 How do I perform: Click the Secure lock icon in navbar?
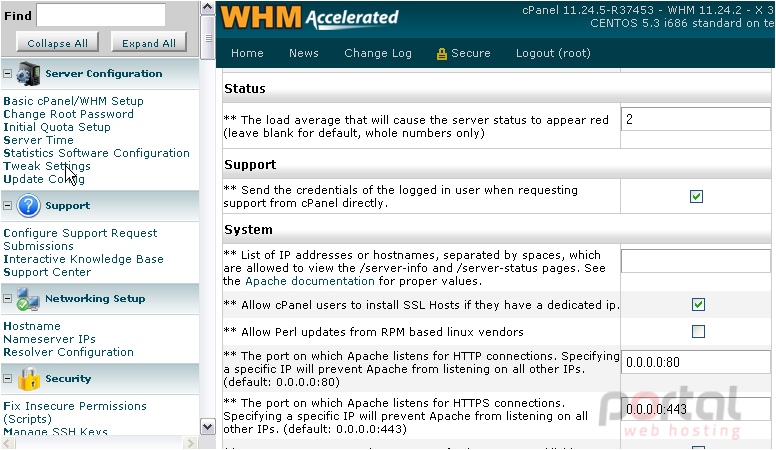(441, 53)
